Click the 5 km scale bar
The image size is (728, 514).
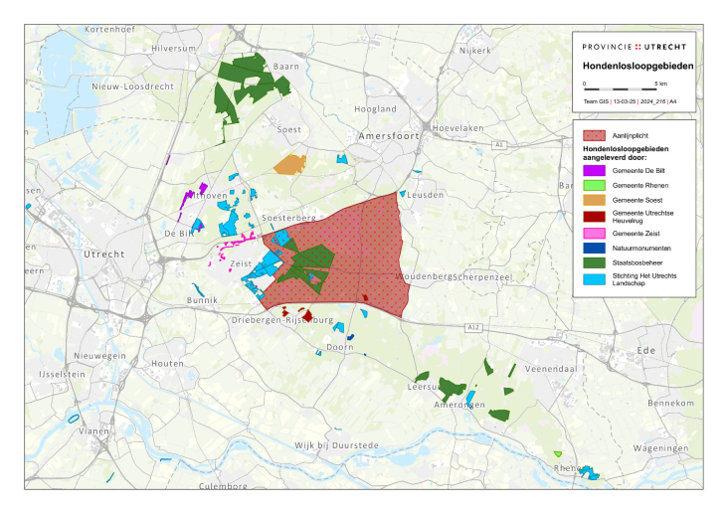(621, 89)
